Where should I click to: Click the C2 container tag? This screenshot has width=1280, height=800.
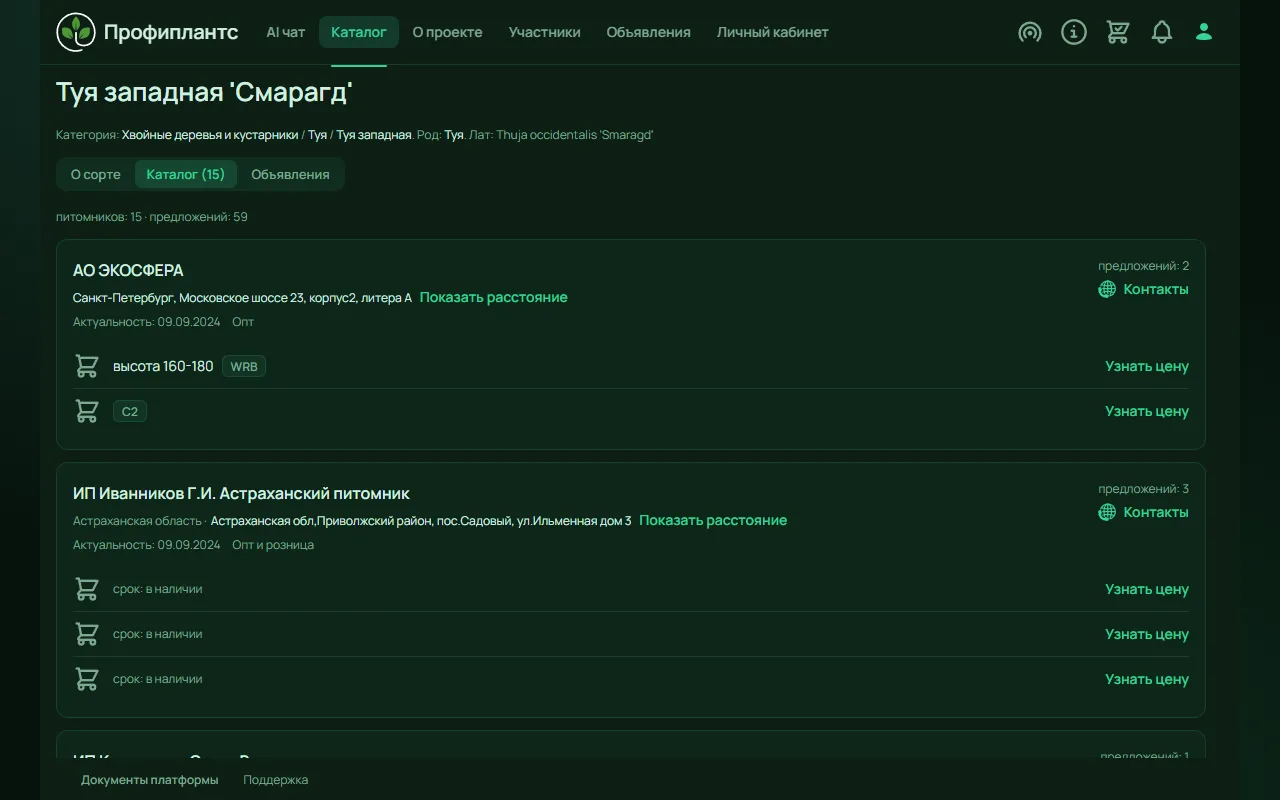[x=130, y=411]
